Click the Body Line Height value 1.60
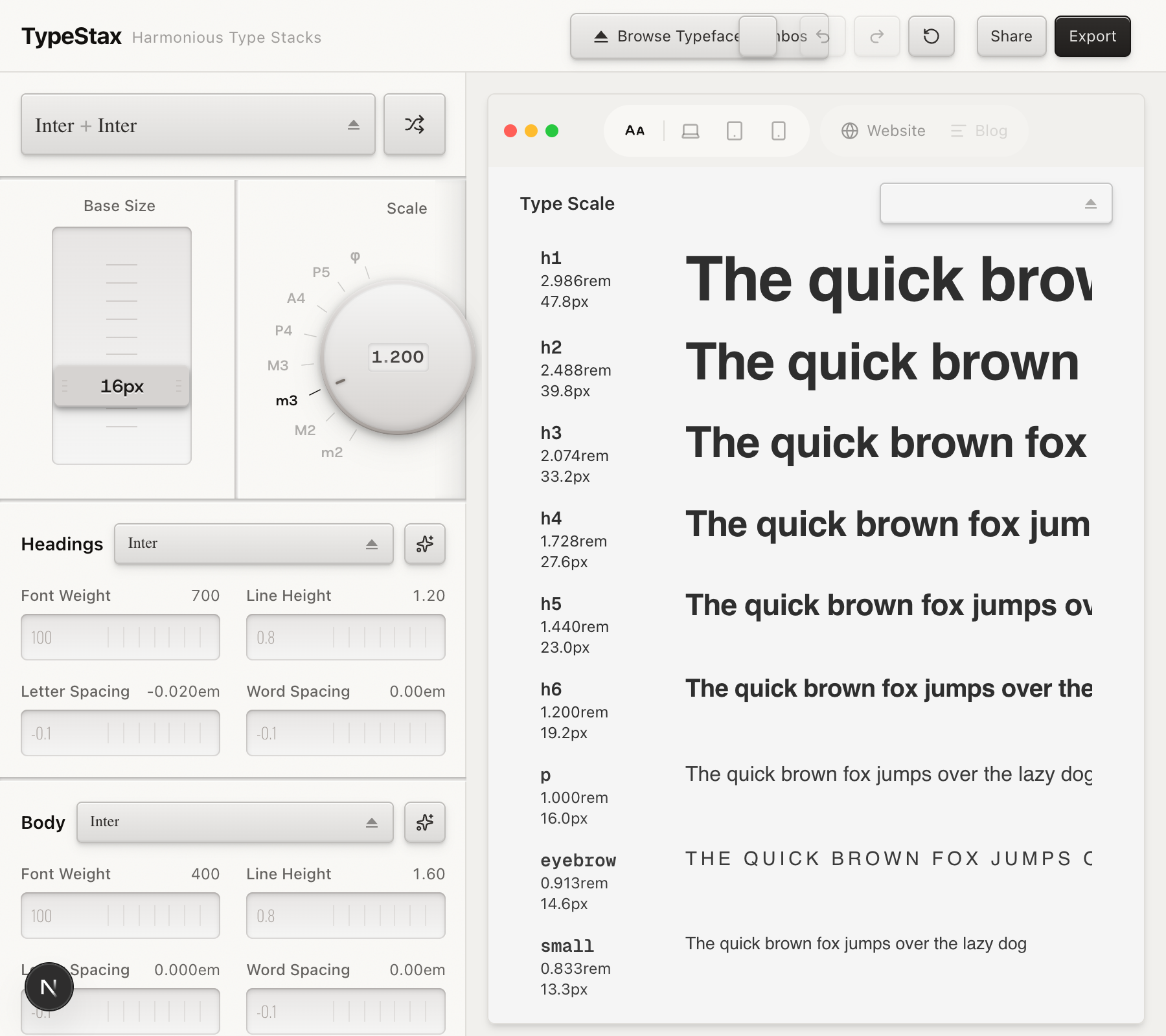This screenshot has height=1036, width=1166. tap(429, 874)
